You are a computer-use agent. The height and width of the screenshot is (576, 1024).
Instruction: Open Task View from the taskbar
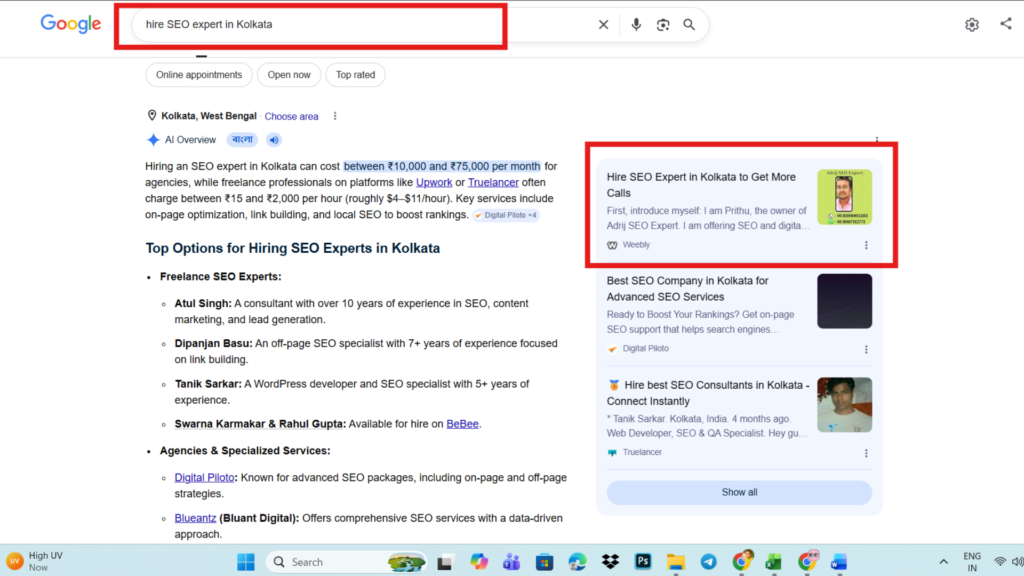coord(445,562)
